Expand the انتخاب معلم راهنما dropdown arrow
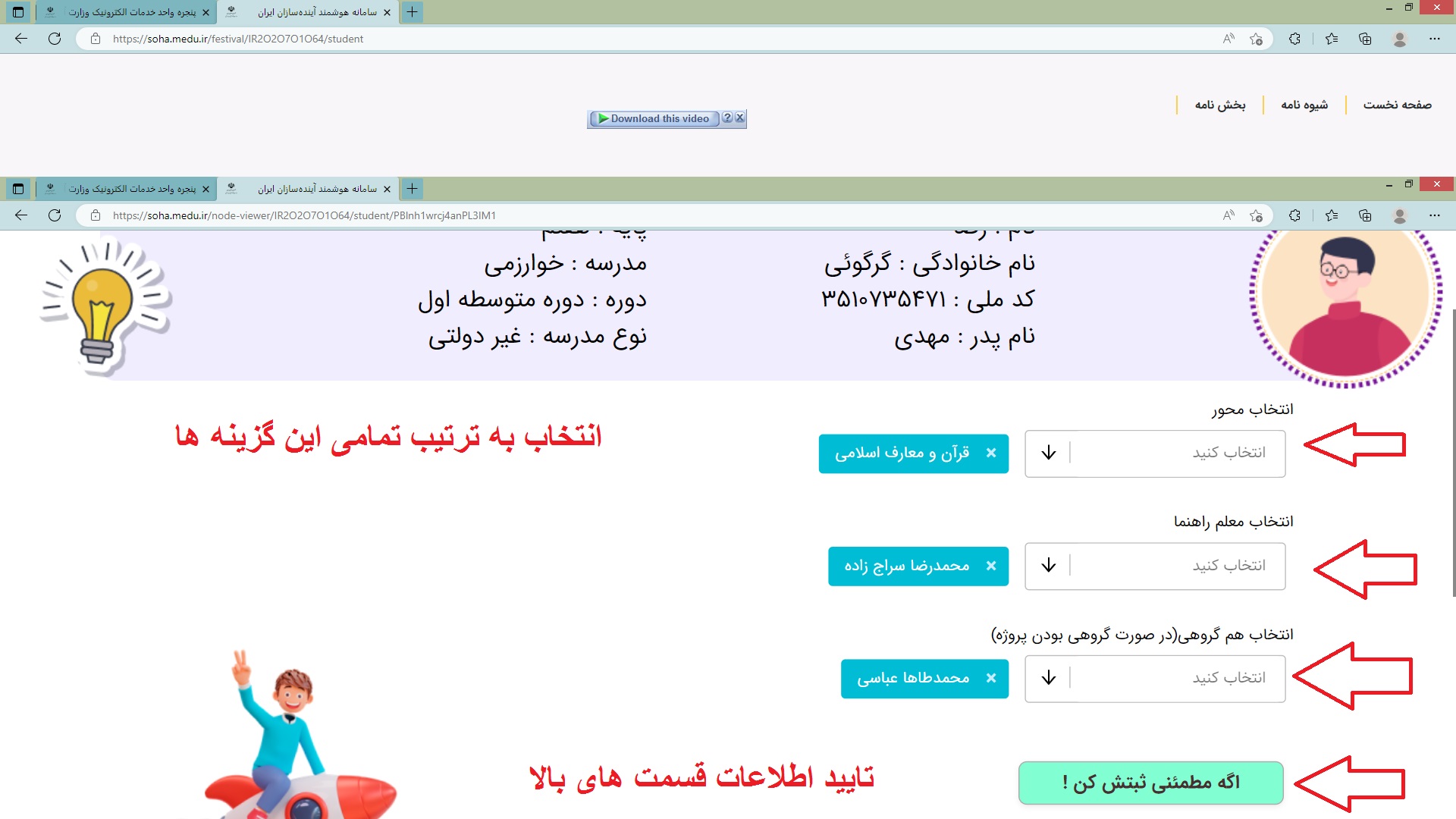The image size is (1456, 819). (x=1048, y=566)
